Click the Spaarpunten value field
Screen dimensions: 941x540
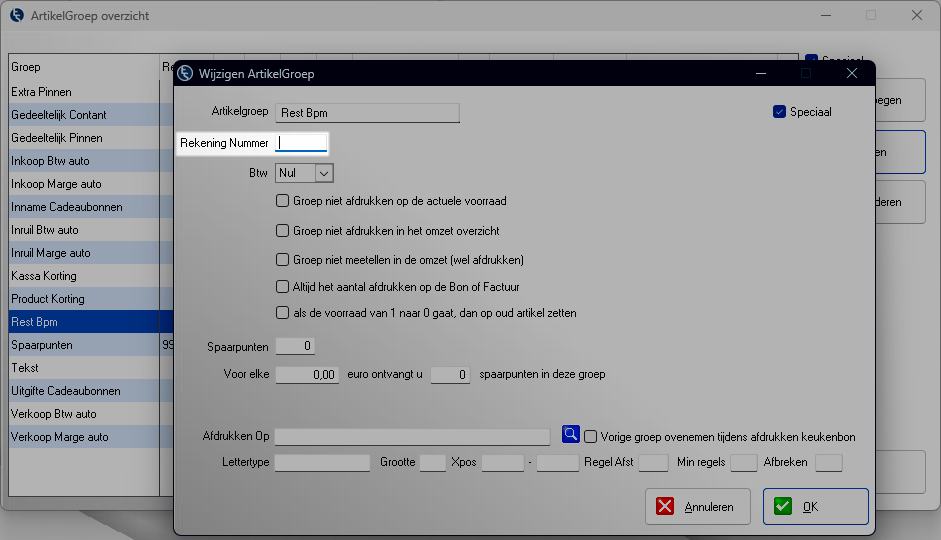click(295, 346)
